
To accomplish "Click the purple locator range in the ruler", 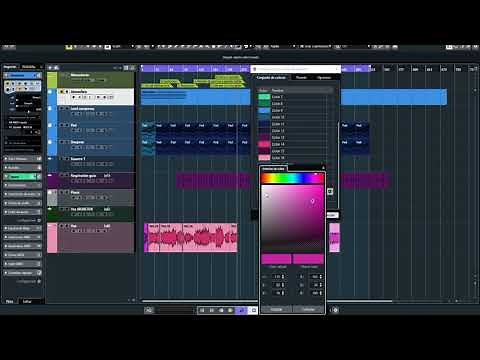I will [195, 69].
